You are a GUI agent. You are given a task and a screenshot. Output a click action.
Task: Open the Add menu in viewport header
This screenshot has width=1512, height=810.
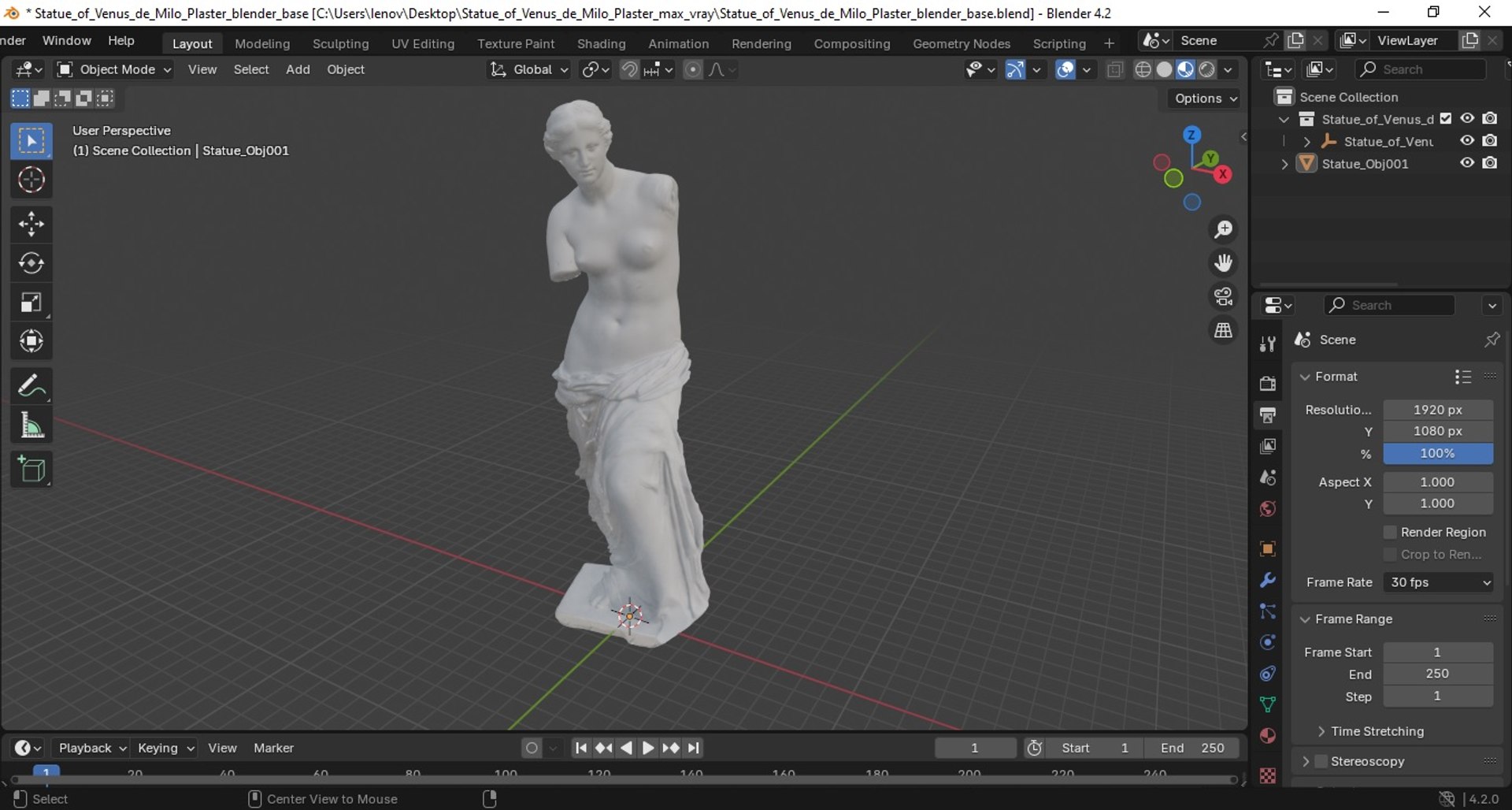click(298, 70)
